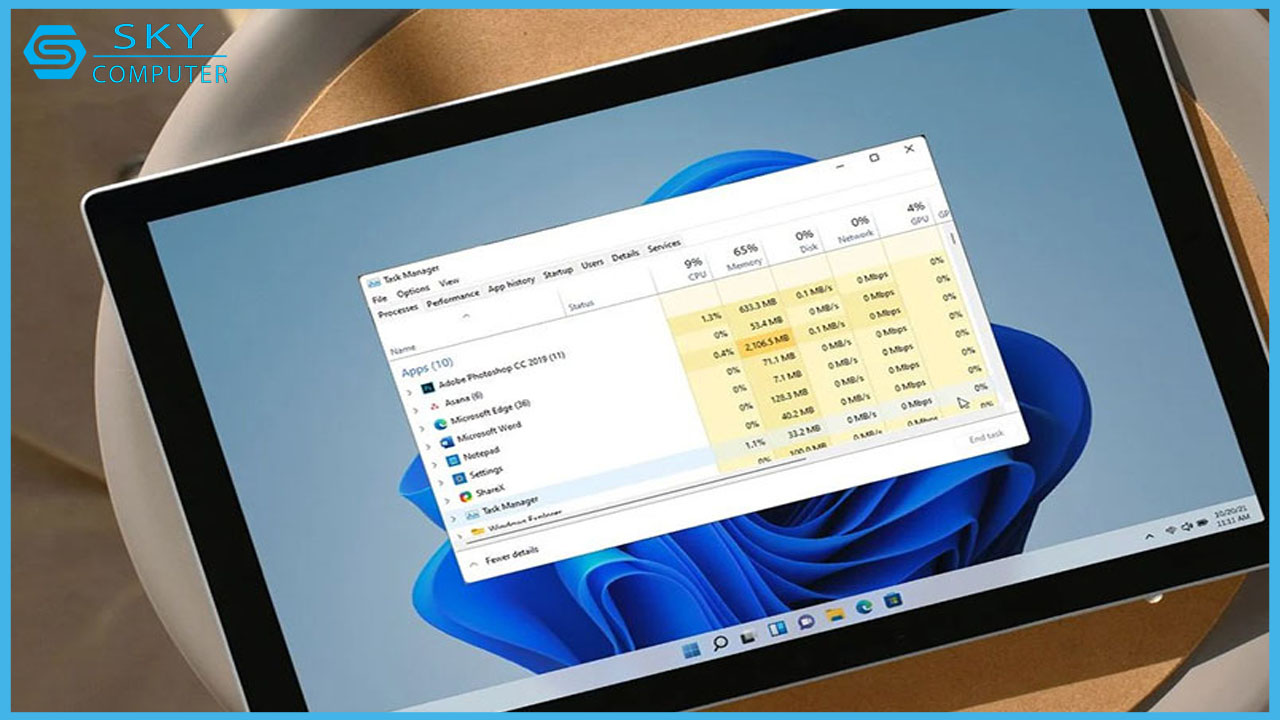Click the Adobe Photoshop CC 2019 app icon

click(428, 388)
